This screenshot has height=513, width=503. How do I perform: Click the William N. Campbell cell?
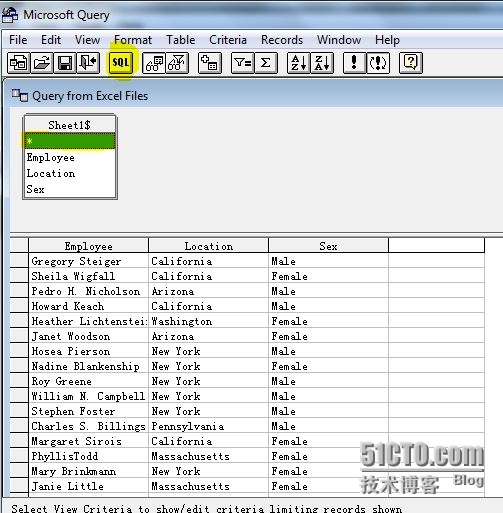pyautogui.click(x=89, y=396)
